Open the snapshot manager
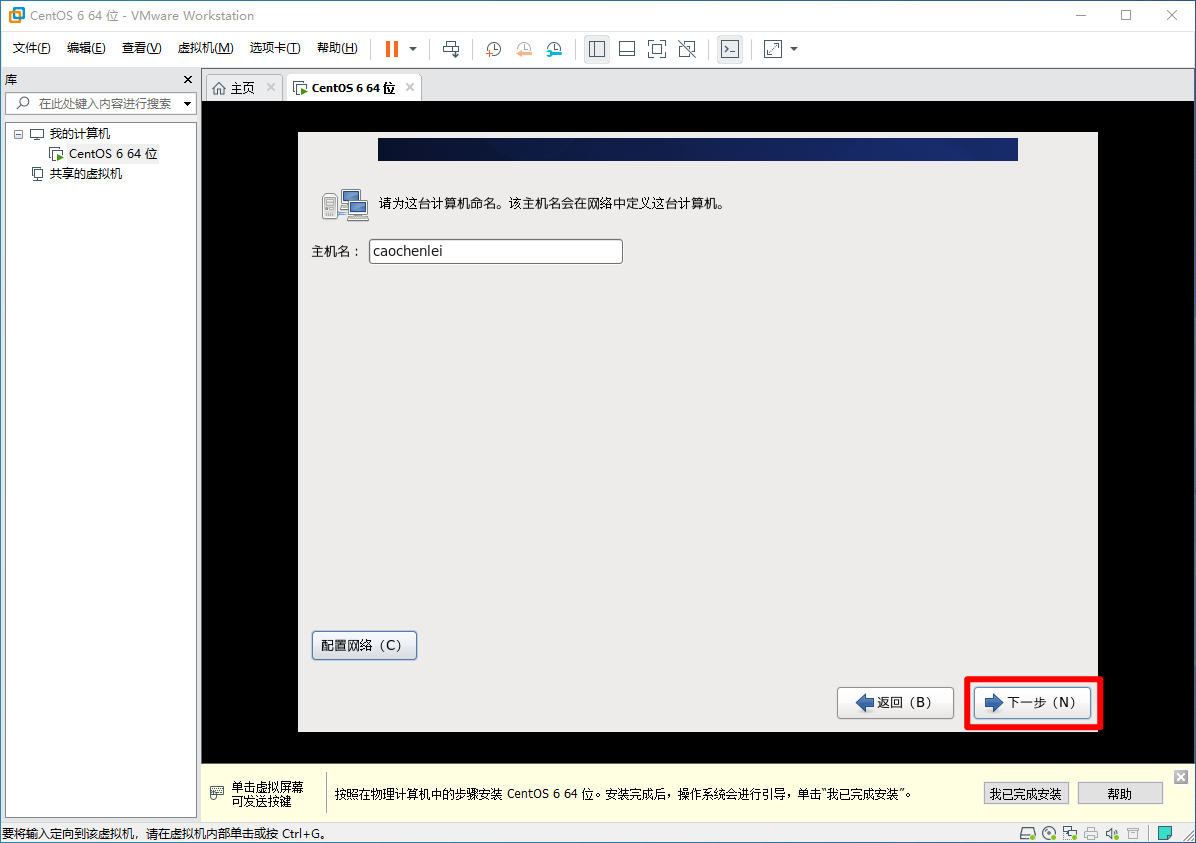Screen dimensions: 1196x843 point(555,49)
